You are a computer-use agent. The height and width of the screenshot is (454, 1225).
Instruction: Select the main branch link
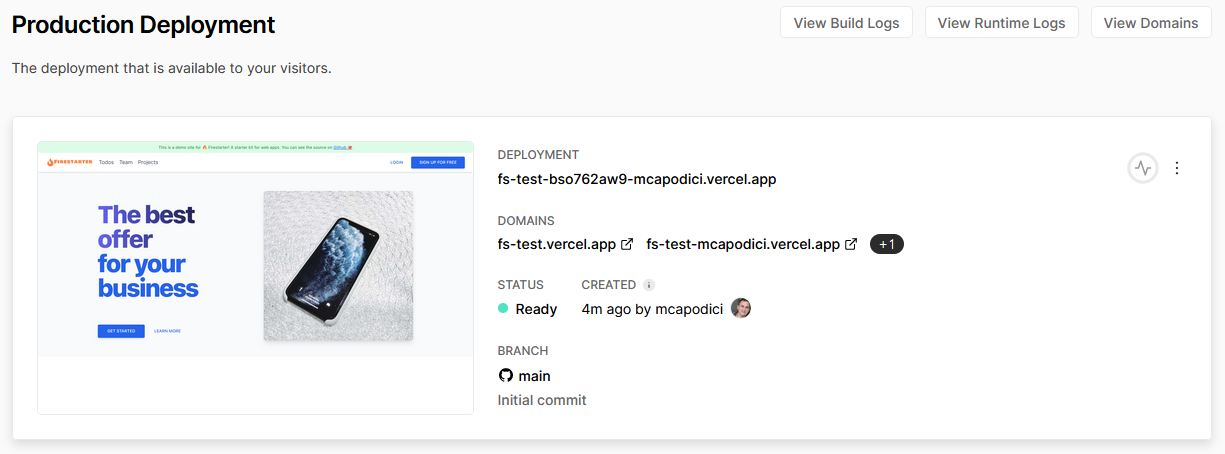(534, 376)
